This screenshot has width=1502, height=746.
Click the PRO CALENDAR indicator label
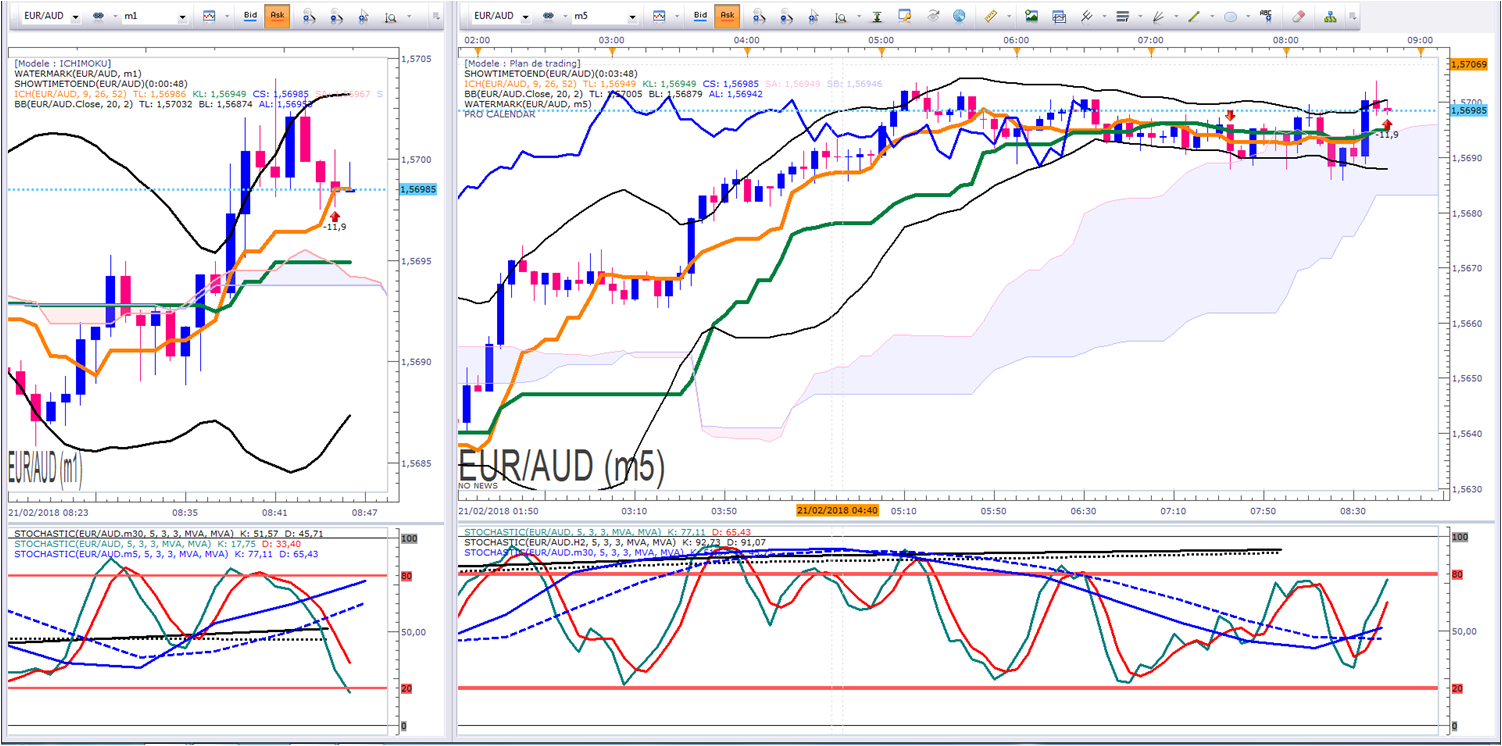[499, 114]
